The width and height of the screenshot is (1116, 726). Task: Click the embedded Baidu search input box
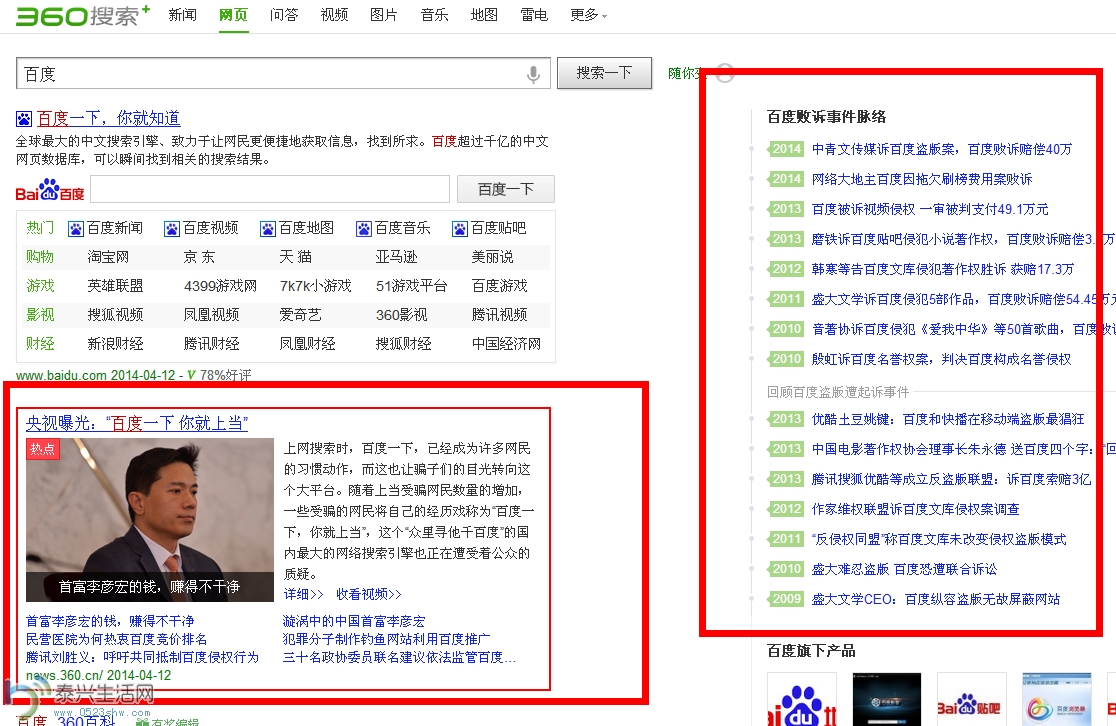(270, 189)
